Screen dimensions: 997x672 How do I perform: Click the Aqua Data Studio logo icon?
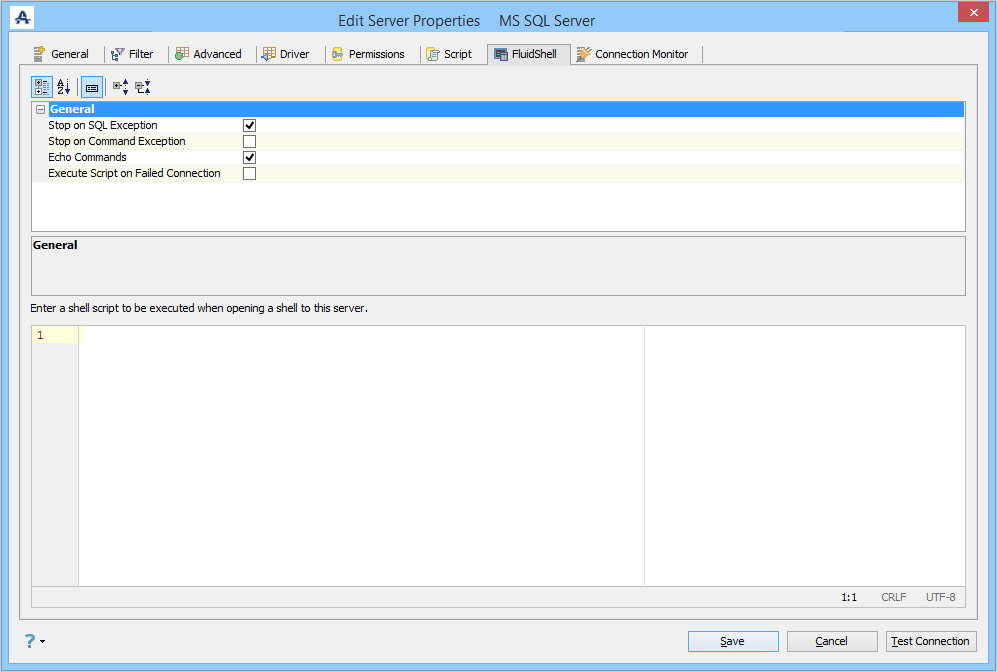(22, 18)
